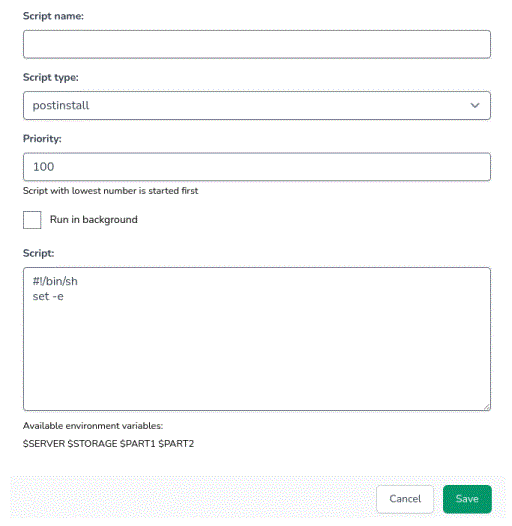This screenshot has height=526, width=512.
Task: Click the Script name label
Action: click(x=53, y=16)
